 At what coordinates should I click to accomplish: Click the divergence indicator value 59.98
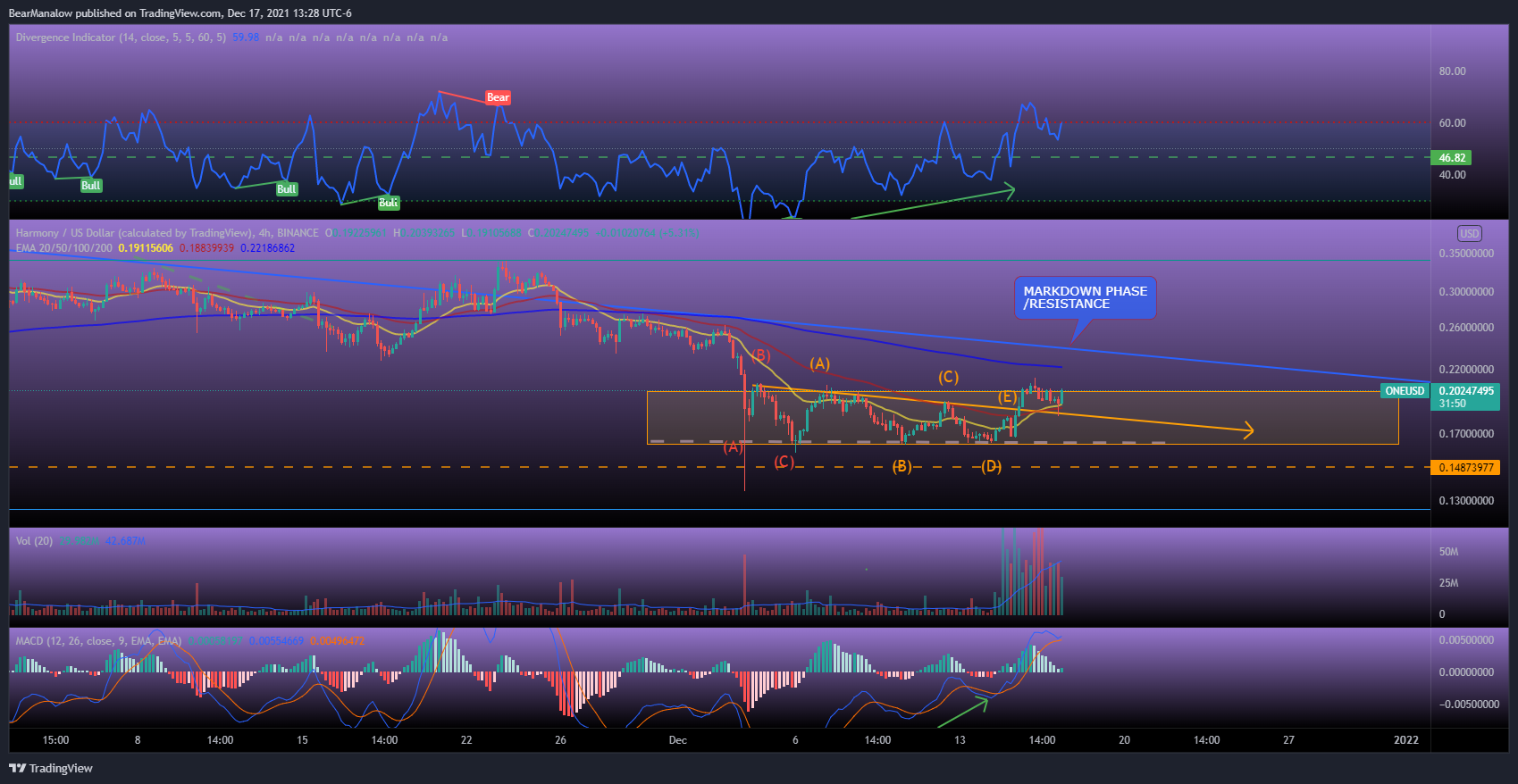pyautogui.click(x=246, y=38)
